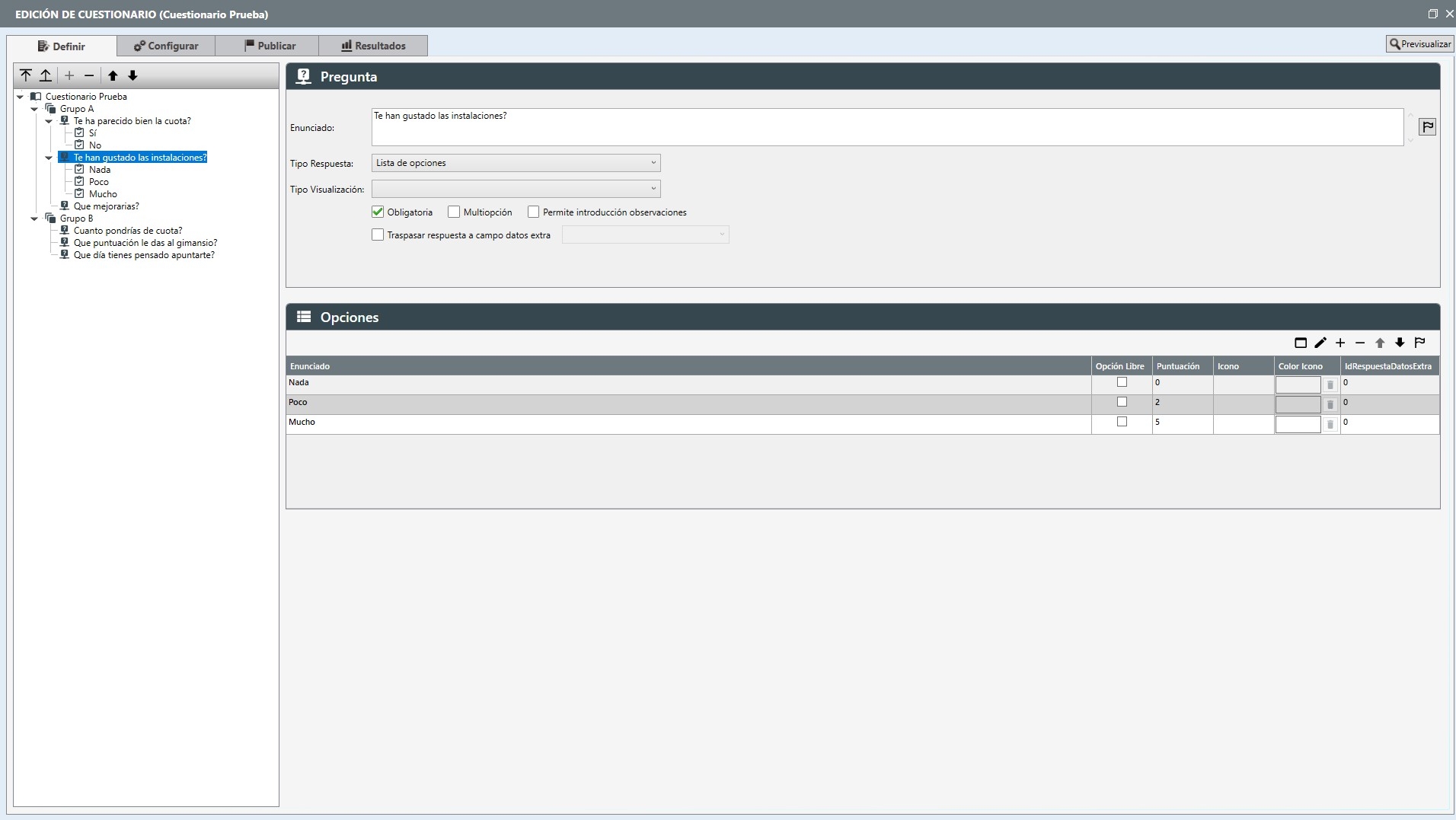
Task: Click the Previsualizar button
Action: click(x=1420, y=44)
